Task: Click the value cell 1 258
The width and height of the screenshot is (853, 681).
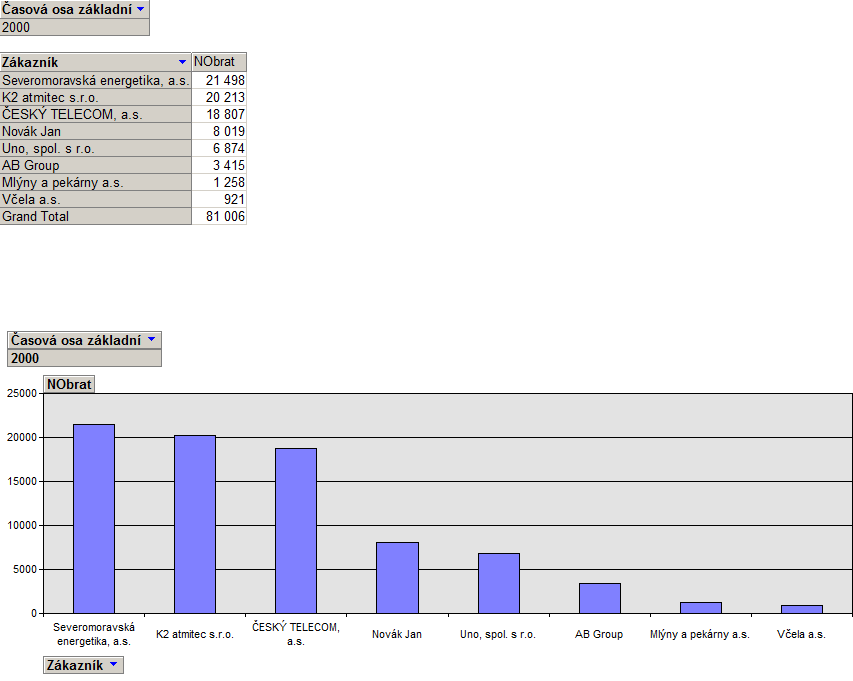Action: pos(219,182)
